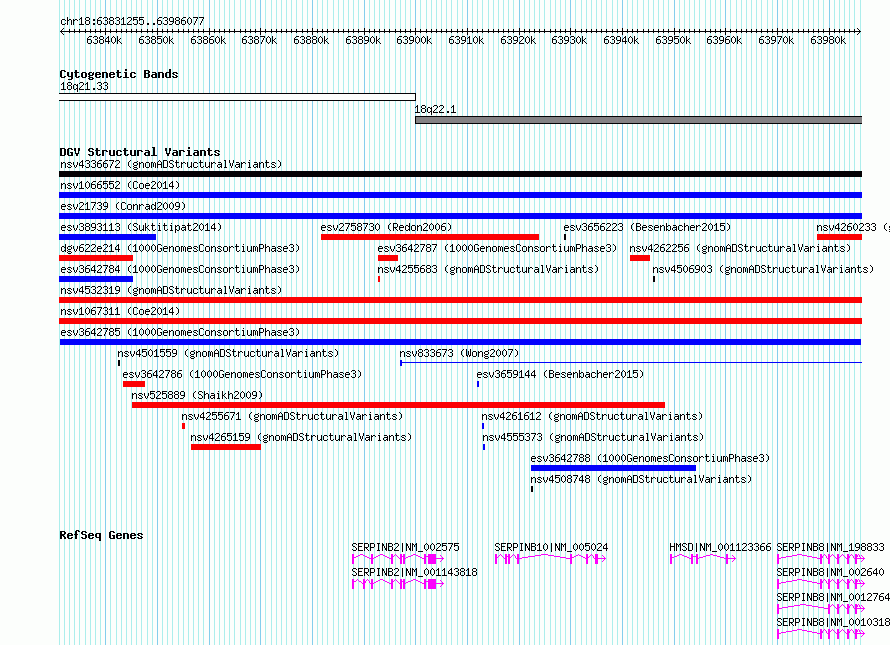
Task: Click DGV Structural Variants track title
Action: (140, 152)
